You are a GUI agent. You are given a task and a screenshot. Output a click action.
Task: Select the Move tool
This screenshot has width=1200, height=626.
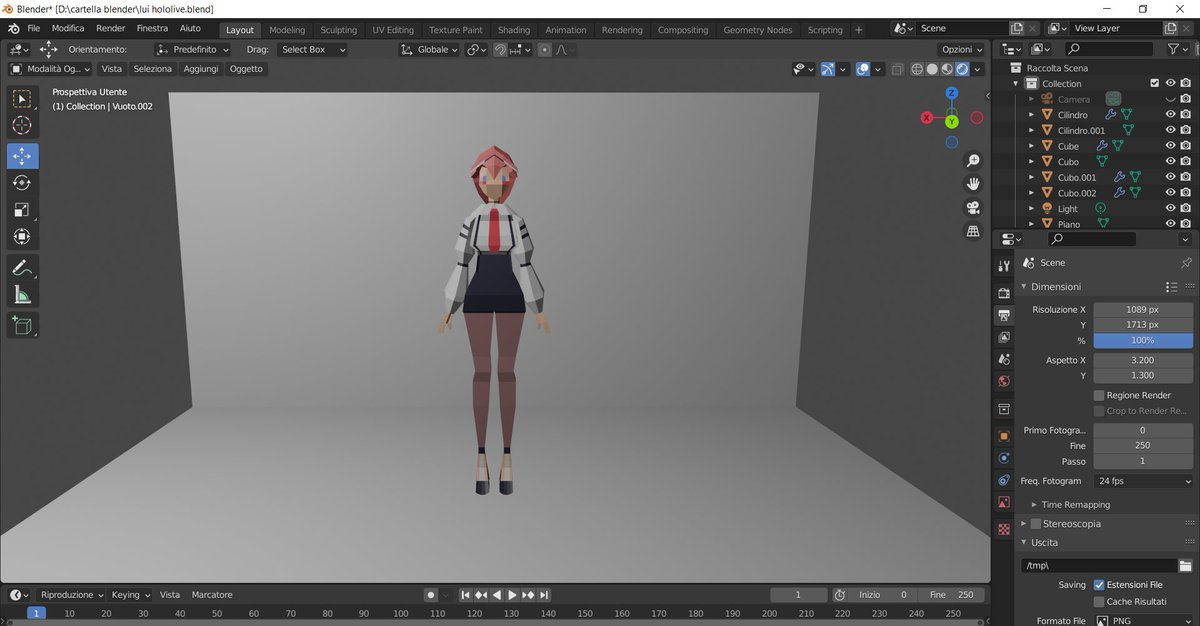(x=22, y=156)
